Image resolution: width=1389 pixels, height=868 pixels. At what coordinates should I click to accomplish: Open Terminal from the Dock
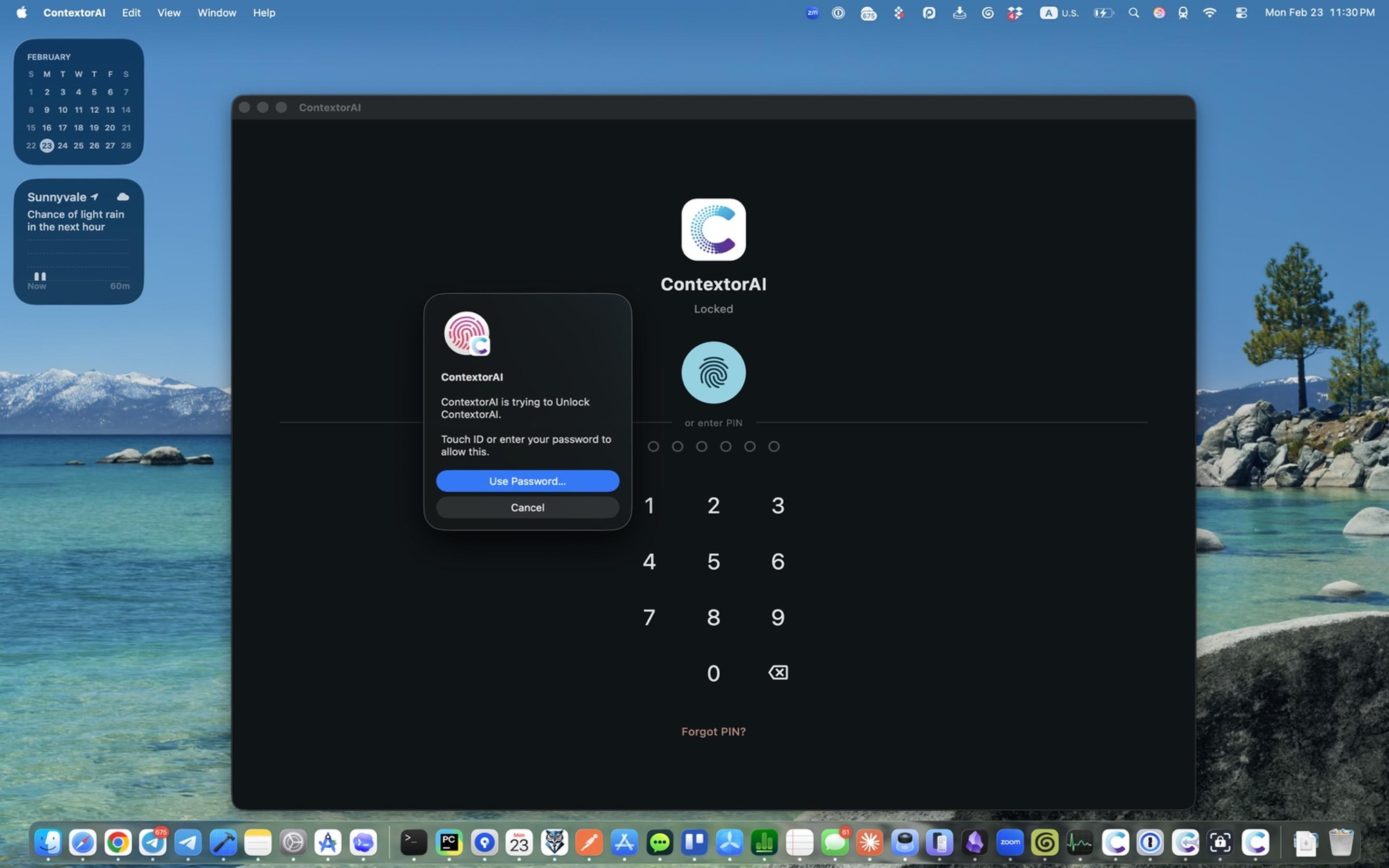click(413, 841)
